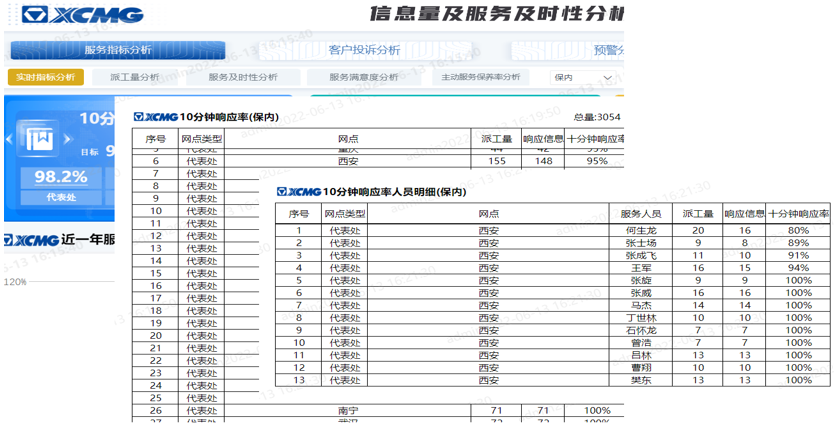The height and width of the screenshot is (423, 834).
Task: Click the 155 dispatch value for 西安
Action: tap(496, 161)
